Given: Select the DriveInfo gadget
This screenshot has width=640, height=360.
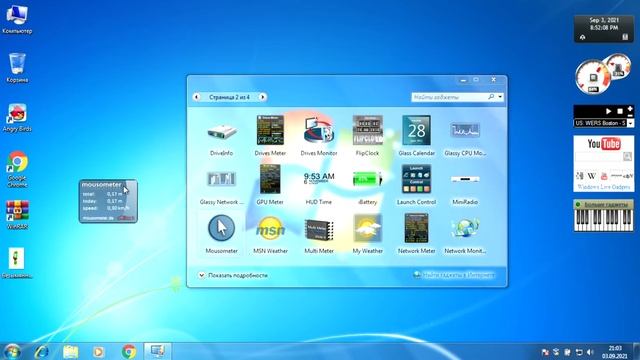Looking at the screenshot, I should (221, 137).
